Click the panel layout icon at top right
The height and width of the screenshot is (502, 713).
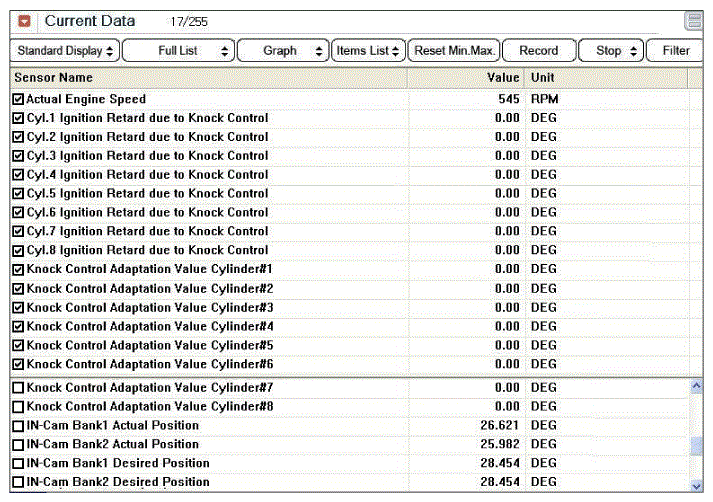(x=694, y=21)
